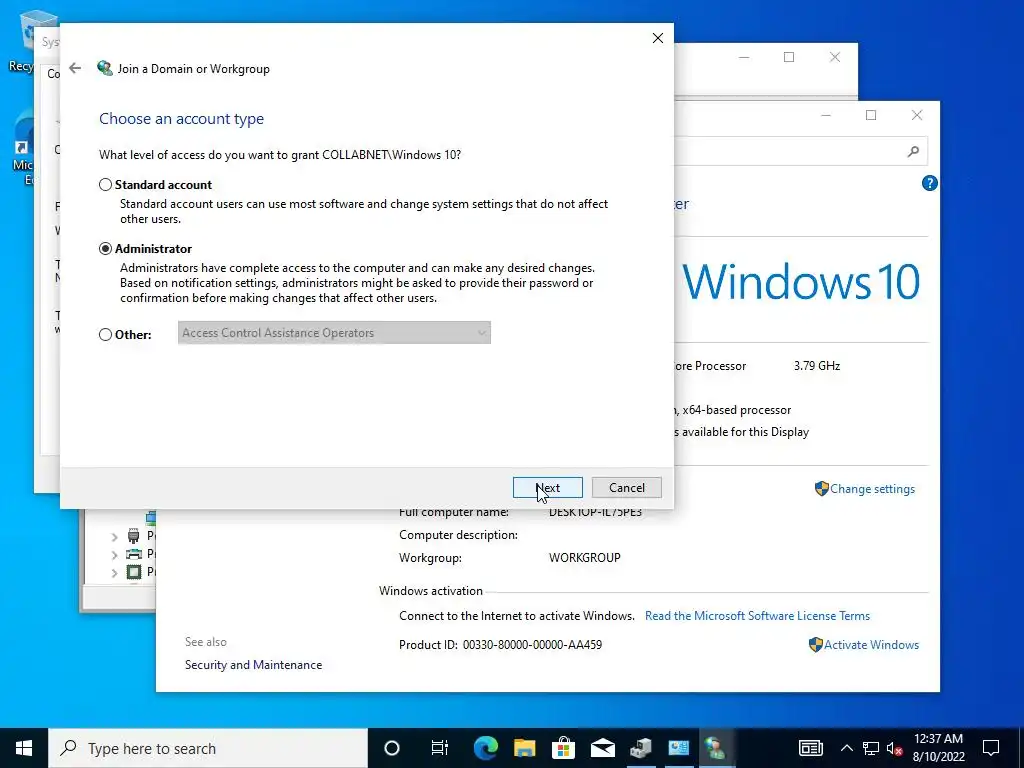Image resolution: width=1024 pixels, height=768 pixels.
Task: Click the search magnifier in System window
Action: click(x=913, y=152)
